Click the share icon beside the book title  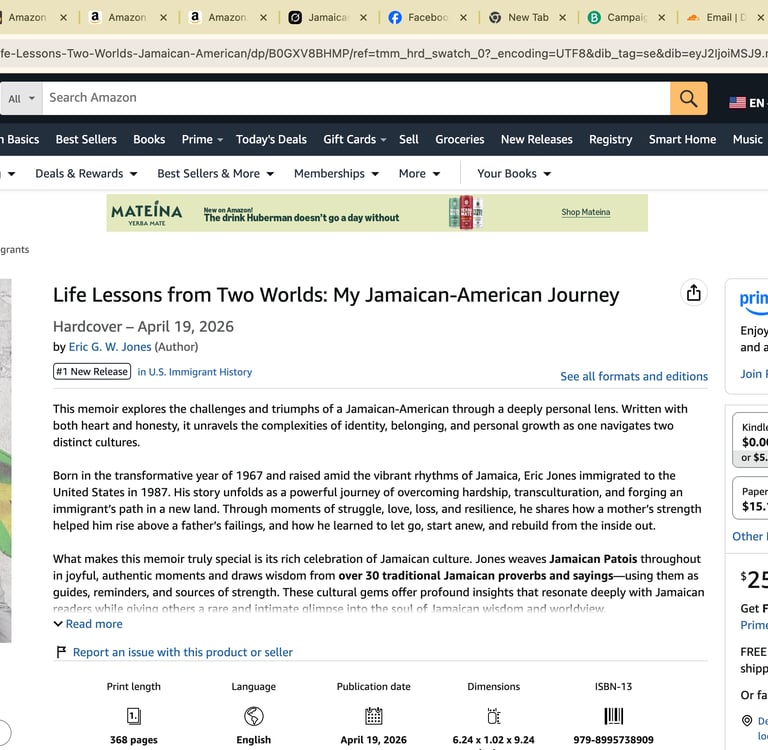click(694, 293)
